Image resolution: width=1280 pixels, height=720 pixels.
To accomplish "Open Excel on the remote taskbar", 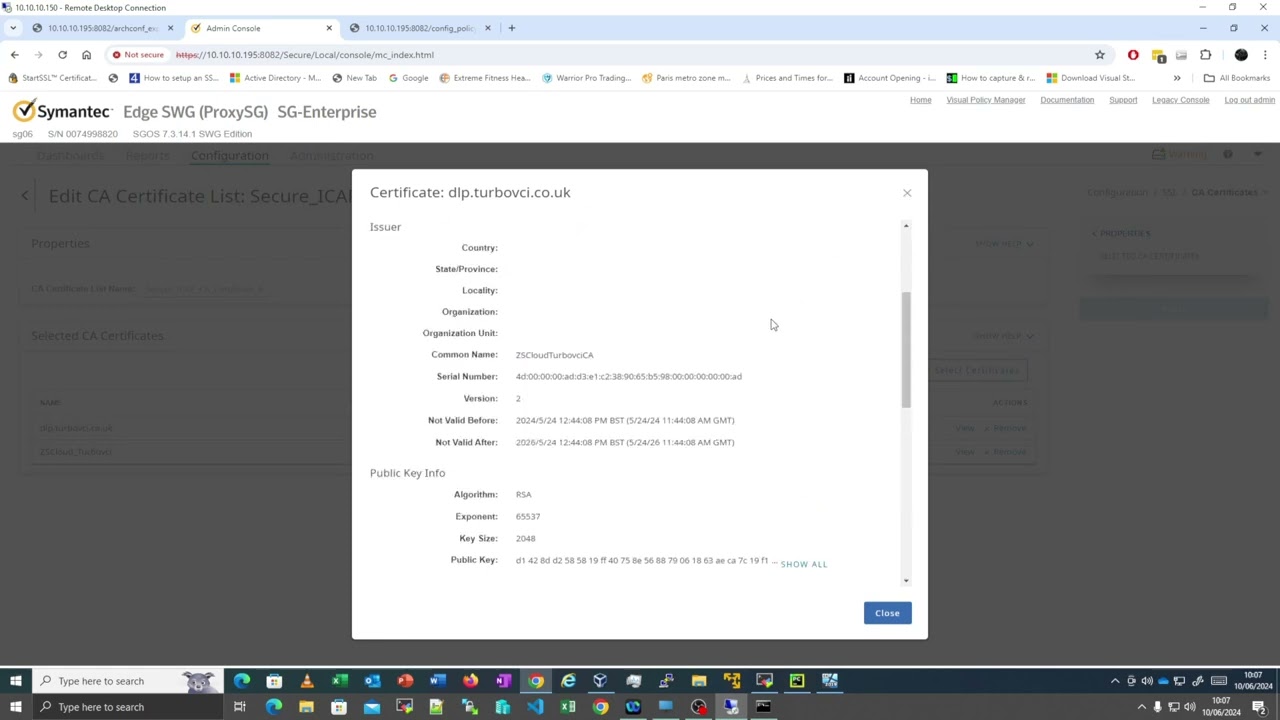I will (x=340, y=681).
